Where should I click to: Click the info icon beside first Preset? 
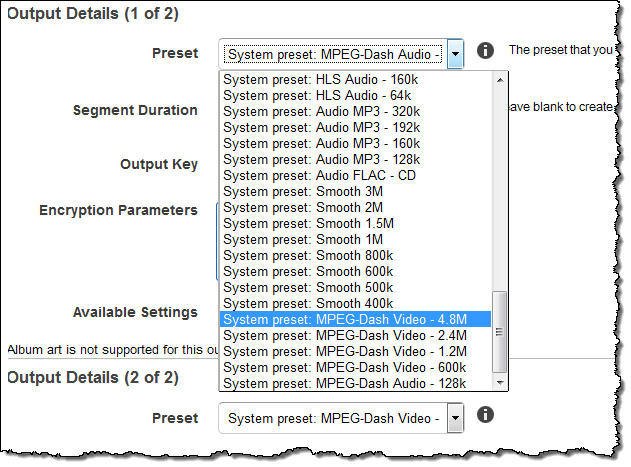[x=486, y=50]
